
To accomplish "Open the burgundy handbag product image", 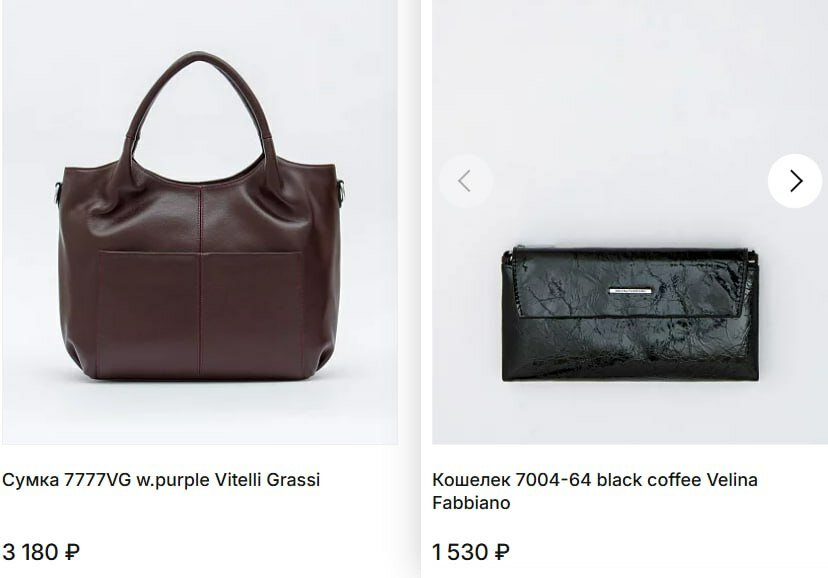I will click(x=200, y=222).
